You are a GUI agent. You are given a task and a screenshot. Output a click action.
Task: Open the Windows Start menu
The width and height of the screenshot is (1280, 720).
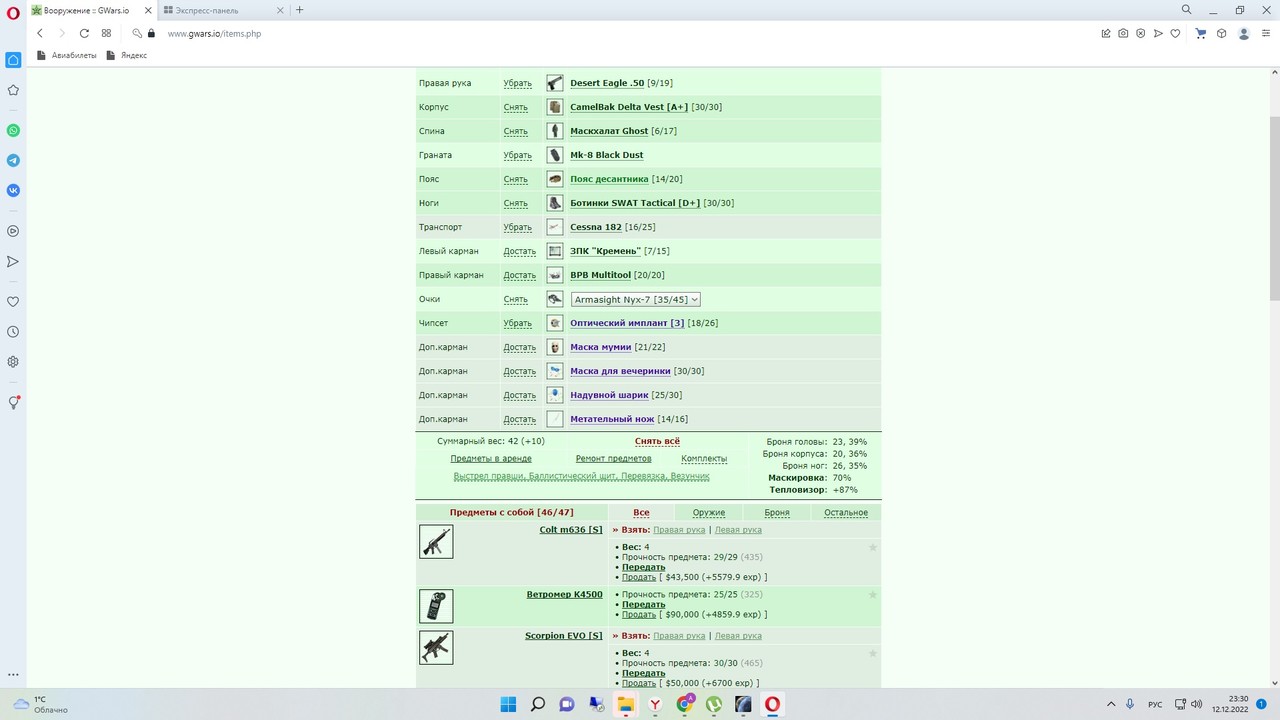coord(508,704)
